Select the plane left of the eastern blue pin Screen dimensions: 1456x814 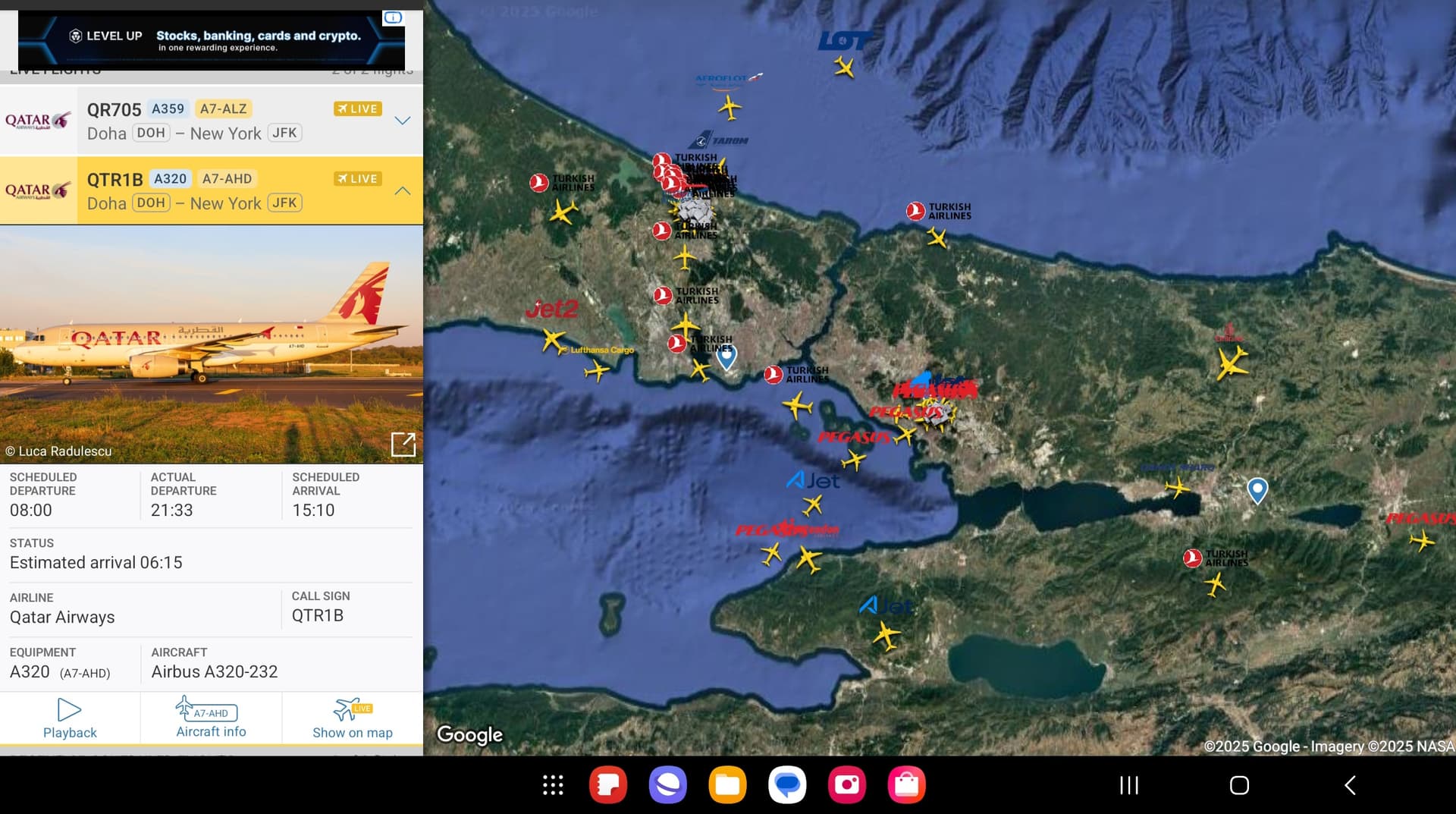(x=1178, y=486)
